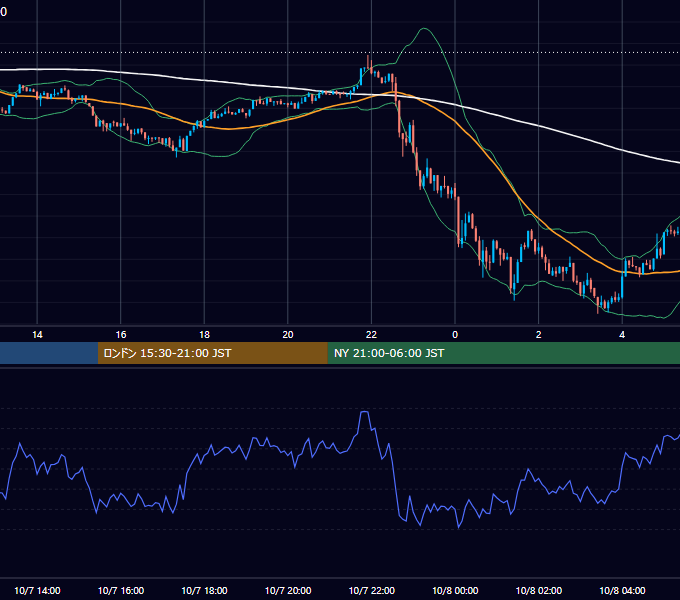
Task: Click the hour label 22 on time axis
Action: click(371, 335)
